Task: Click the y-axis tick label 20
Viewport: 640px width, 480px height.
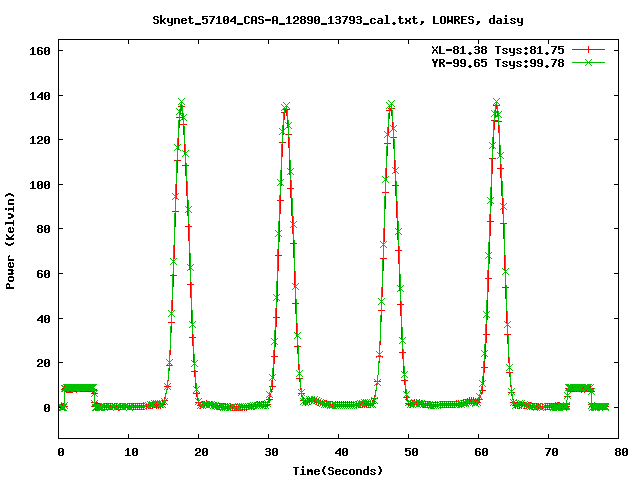Action: point(43,363)
